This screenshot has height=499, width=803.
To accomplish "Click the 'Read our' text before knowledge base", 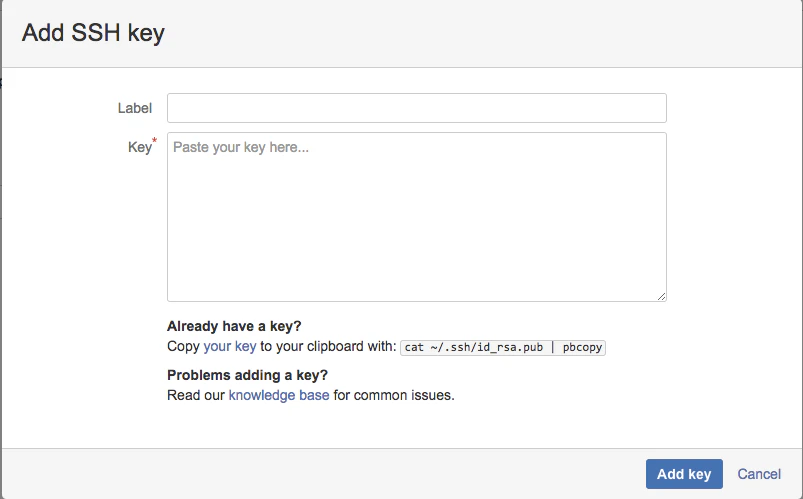I will click(196, 396).
